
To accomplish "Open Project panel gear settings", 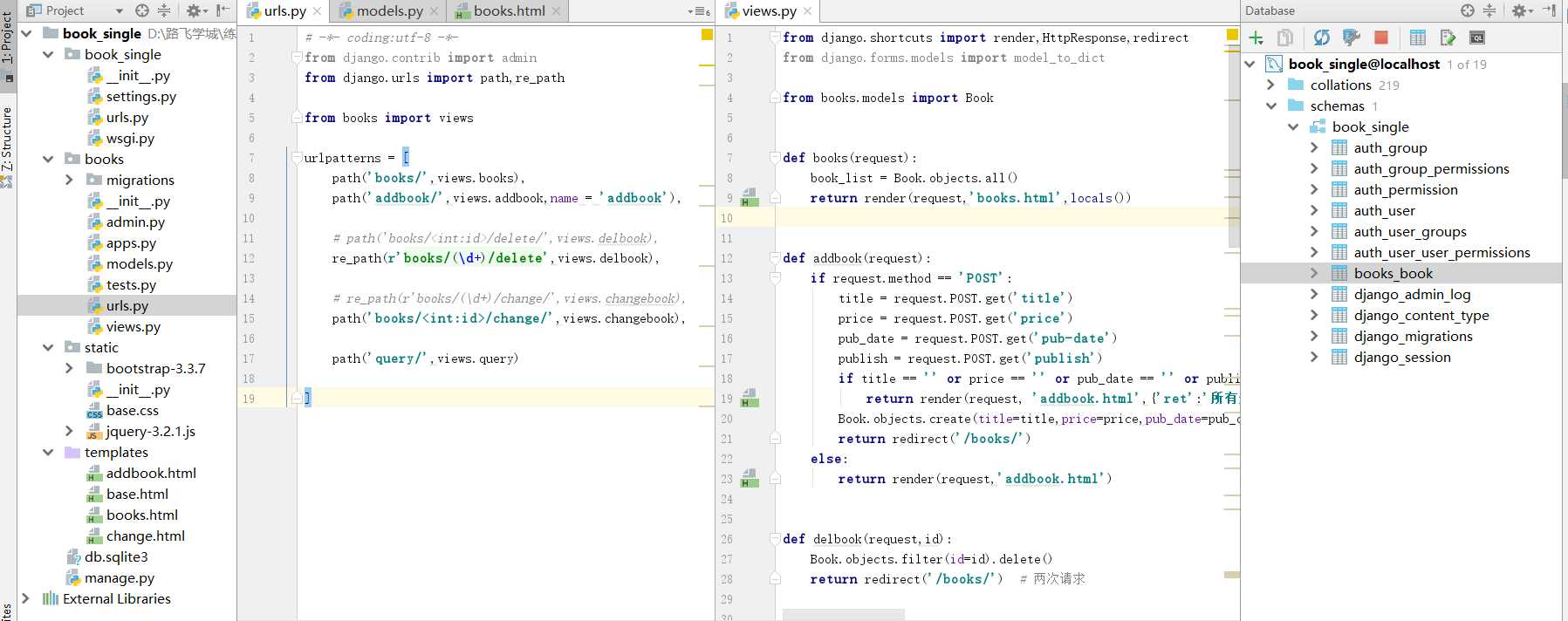I will pyautogui.click(x=196, y=10).
